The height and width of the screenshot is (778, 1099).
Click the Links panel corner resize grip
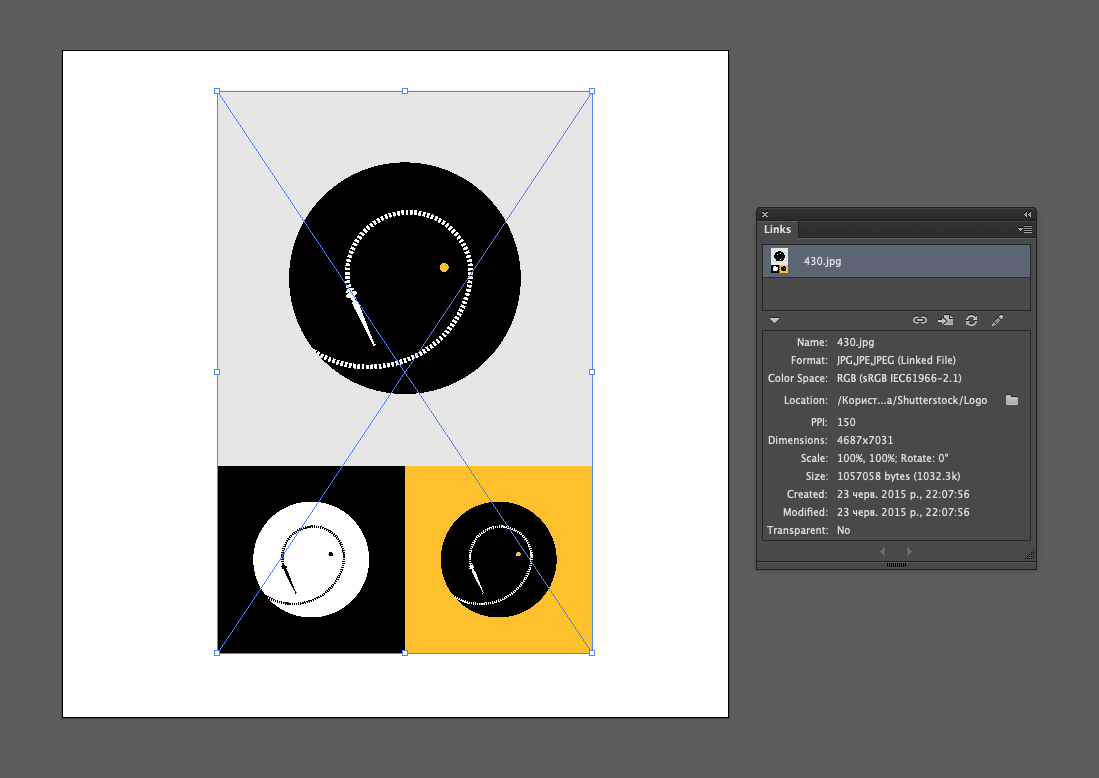(1029, 555)
